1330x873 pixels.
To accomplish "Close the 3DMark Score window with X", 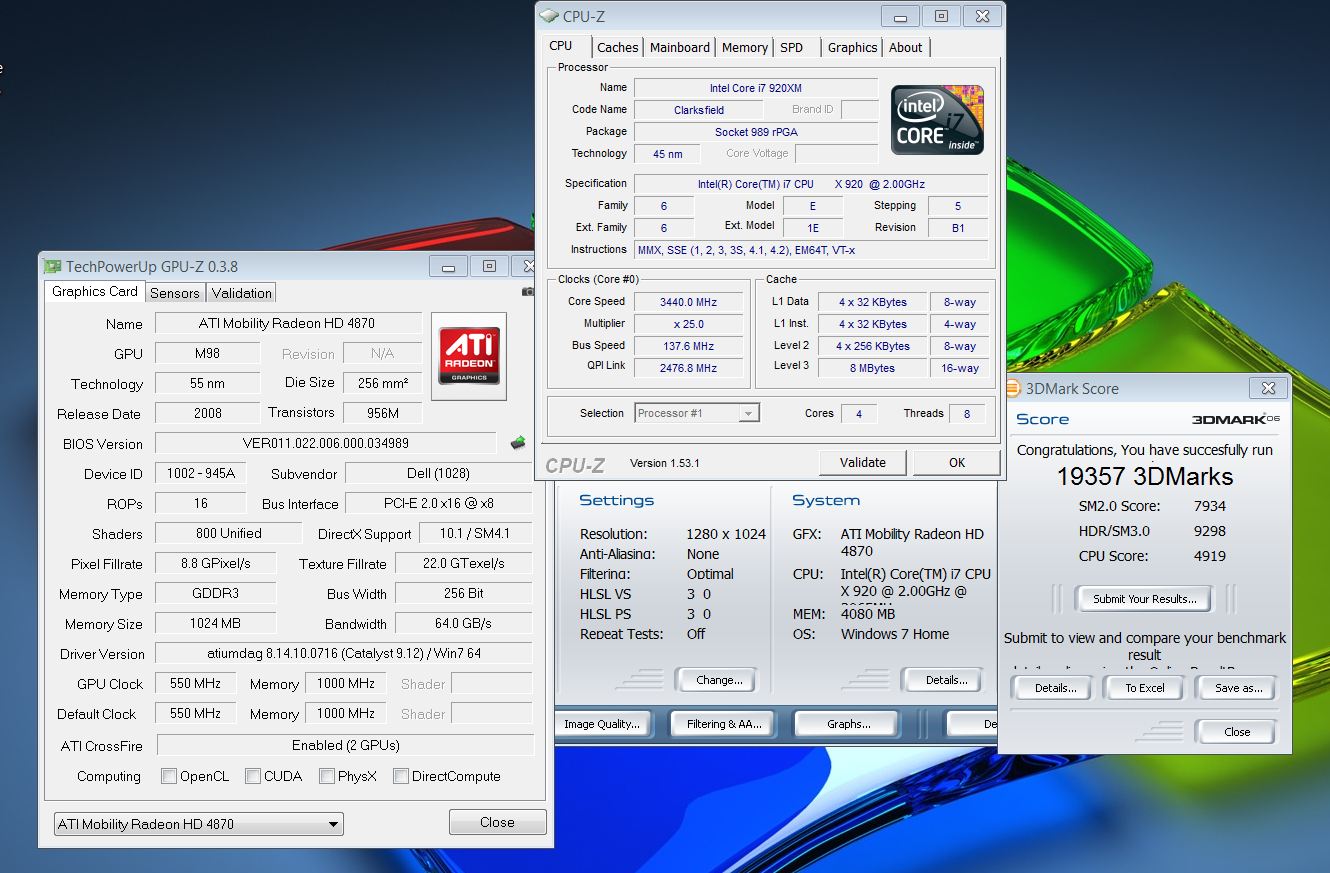I will 1268,388.
